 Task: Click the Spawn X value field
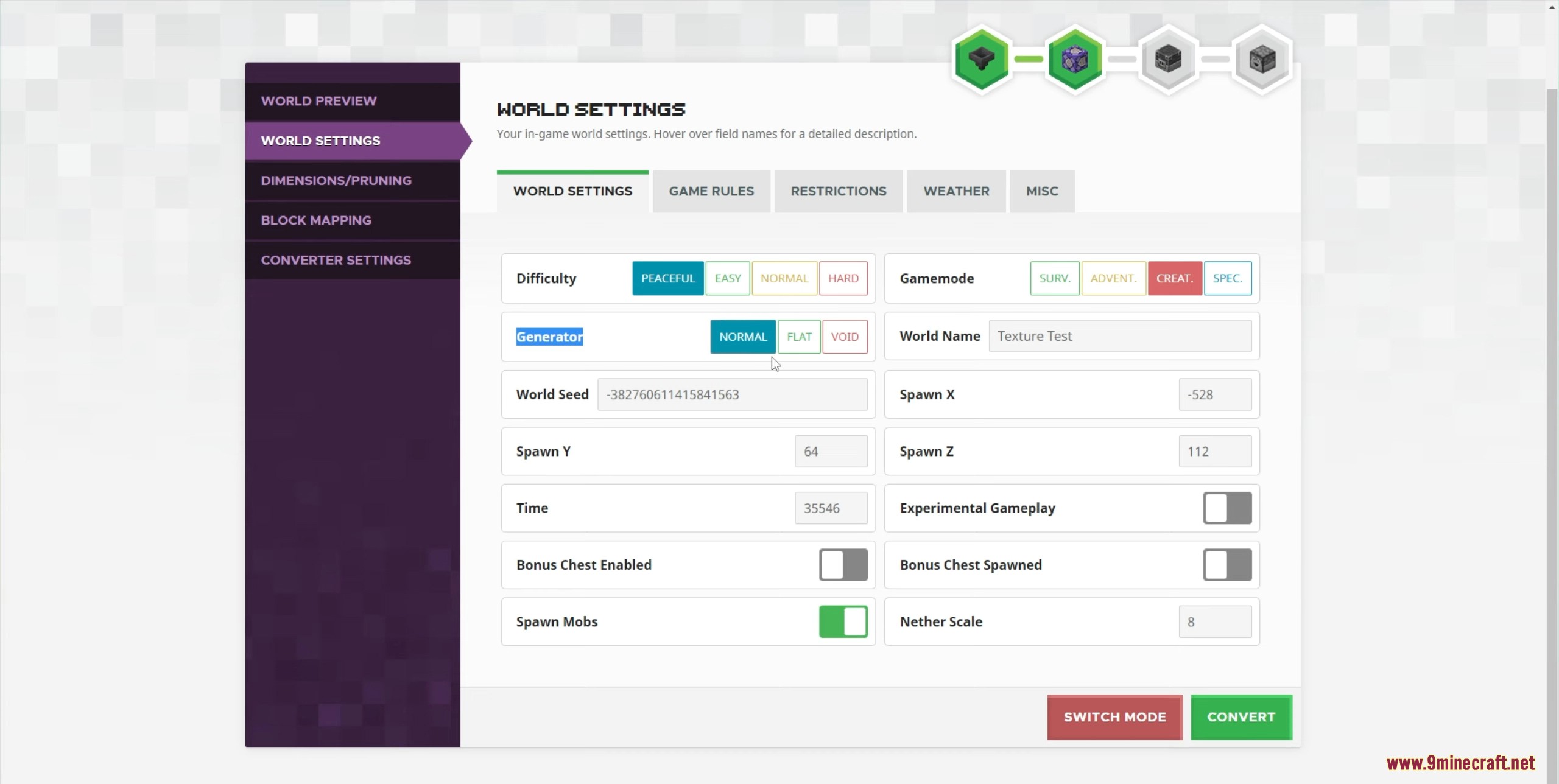1215,394
